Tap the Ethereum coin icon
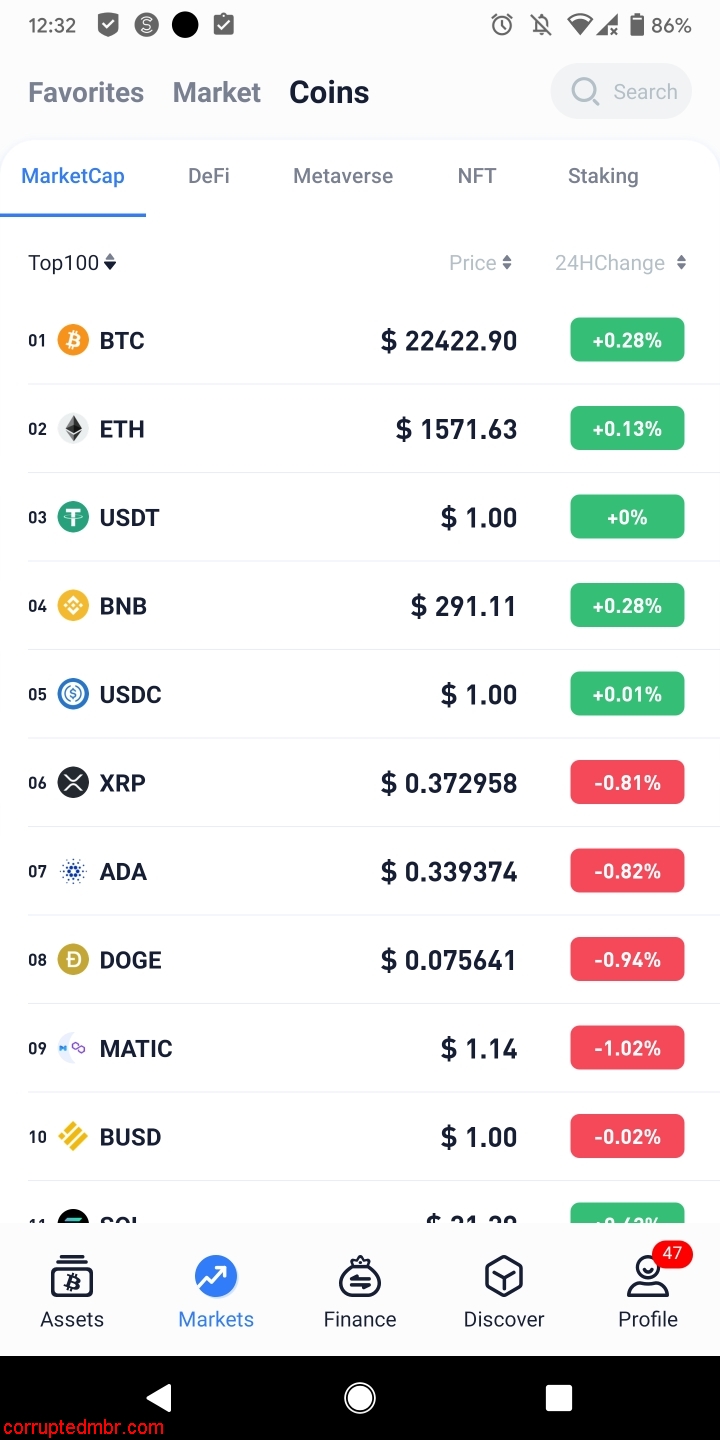This screenshot has width=720, height=1440. click(x=73, y=429)
